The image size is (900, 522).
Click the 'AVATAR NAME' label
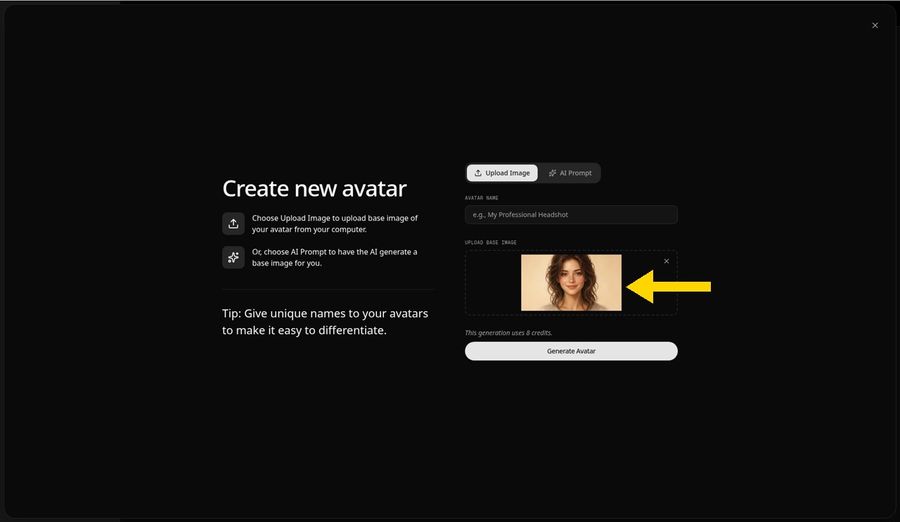click(481, 198)
